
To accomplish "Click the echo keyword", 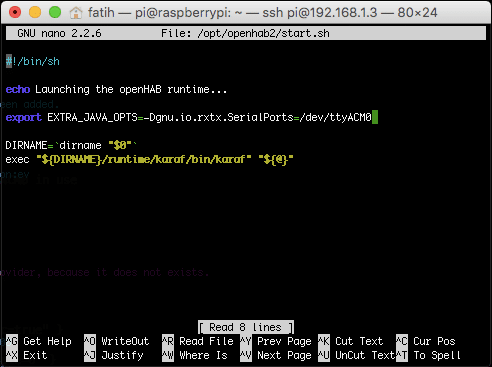I will (x=18, y=89).
